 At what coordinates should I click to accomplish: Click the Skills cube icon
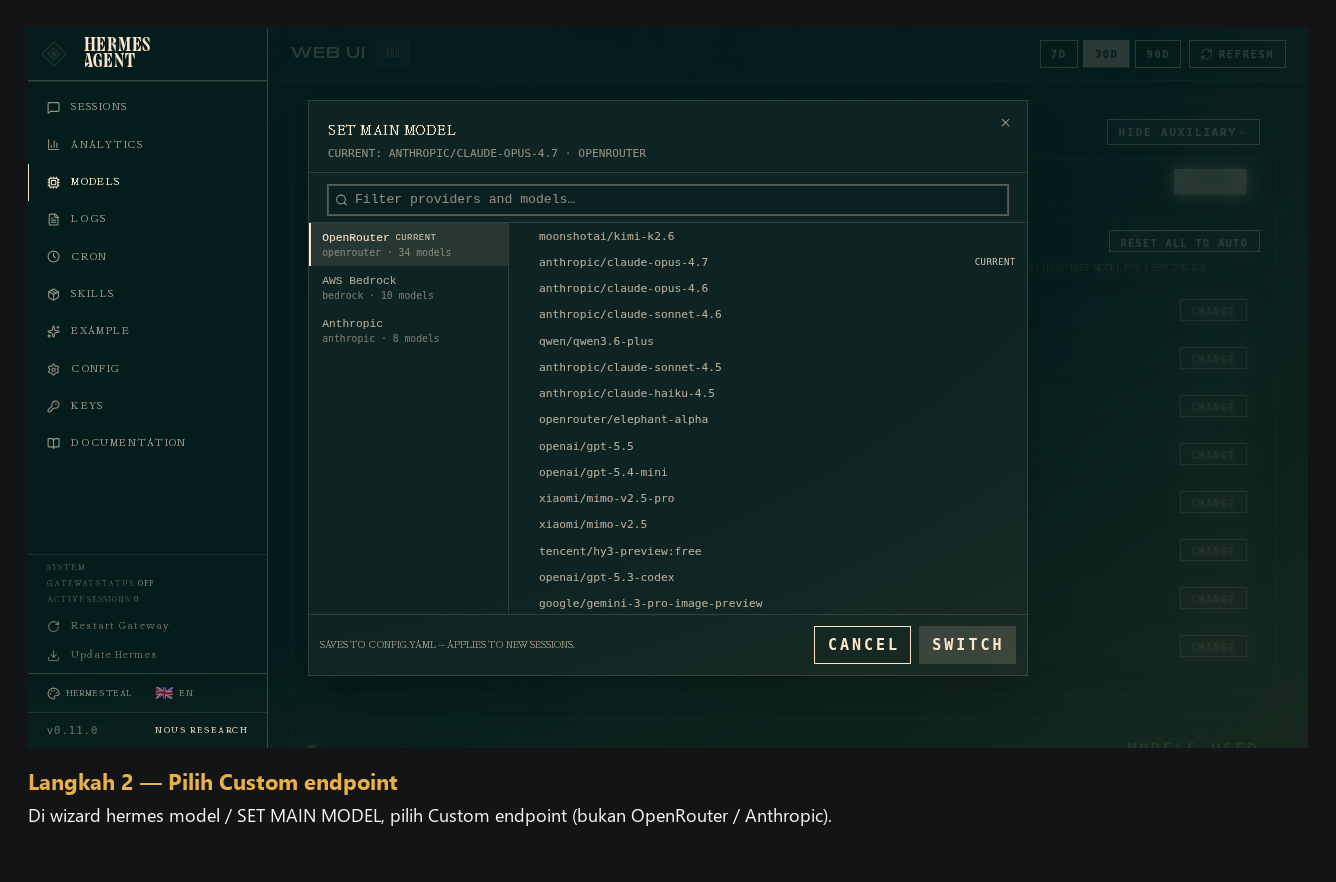(54, 294)
